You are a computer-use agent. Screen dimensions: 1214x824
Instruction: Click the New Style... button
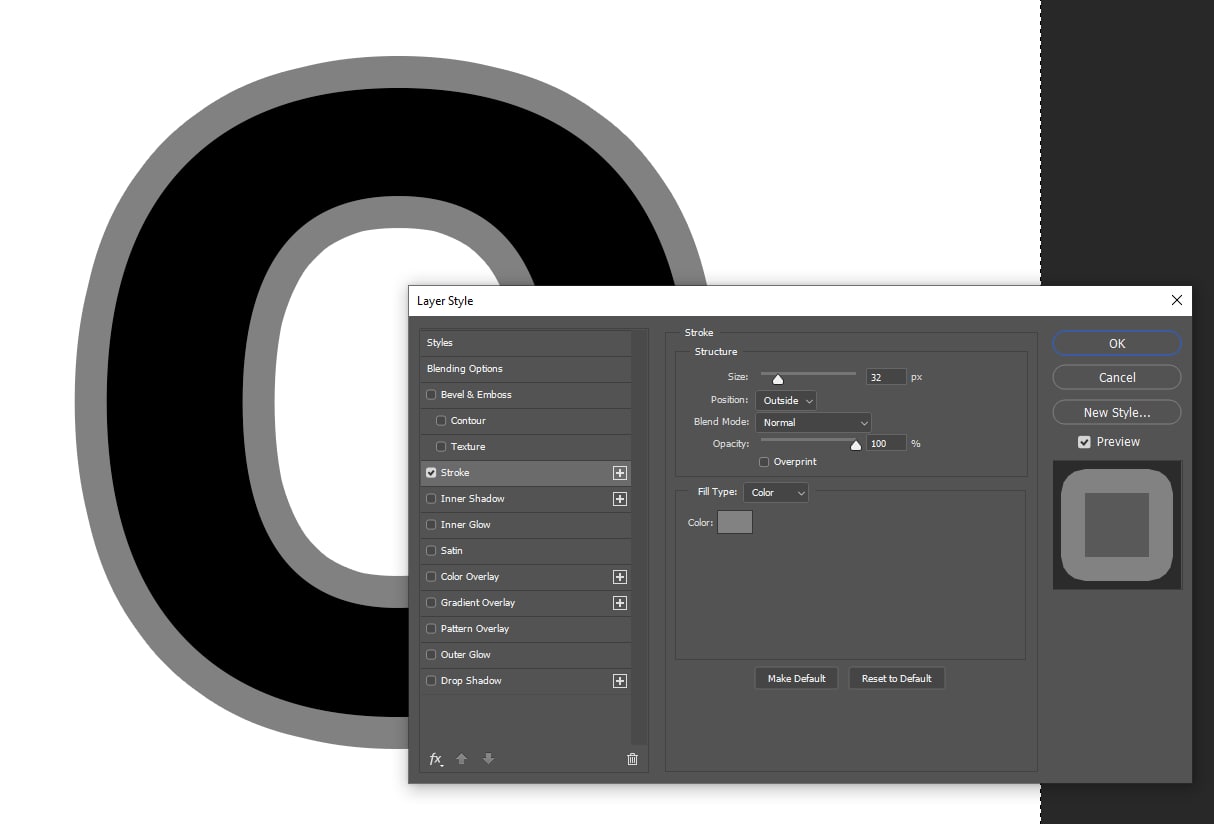1117,412
